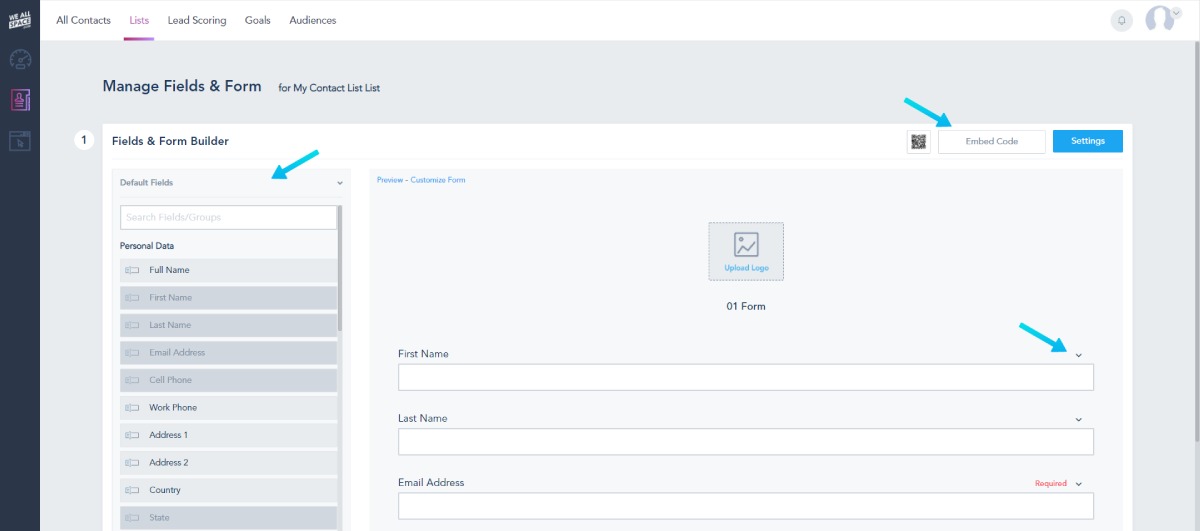
Task: Click the user profile avatar
Action: pyautogui.click(x=1160, y=20)
